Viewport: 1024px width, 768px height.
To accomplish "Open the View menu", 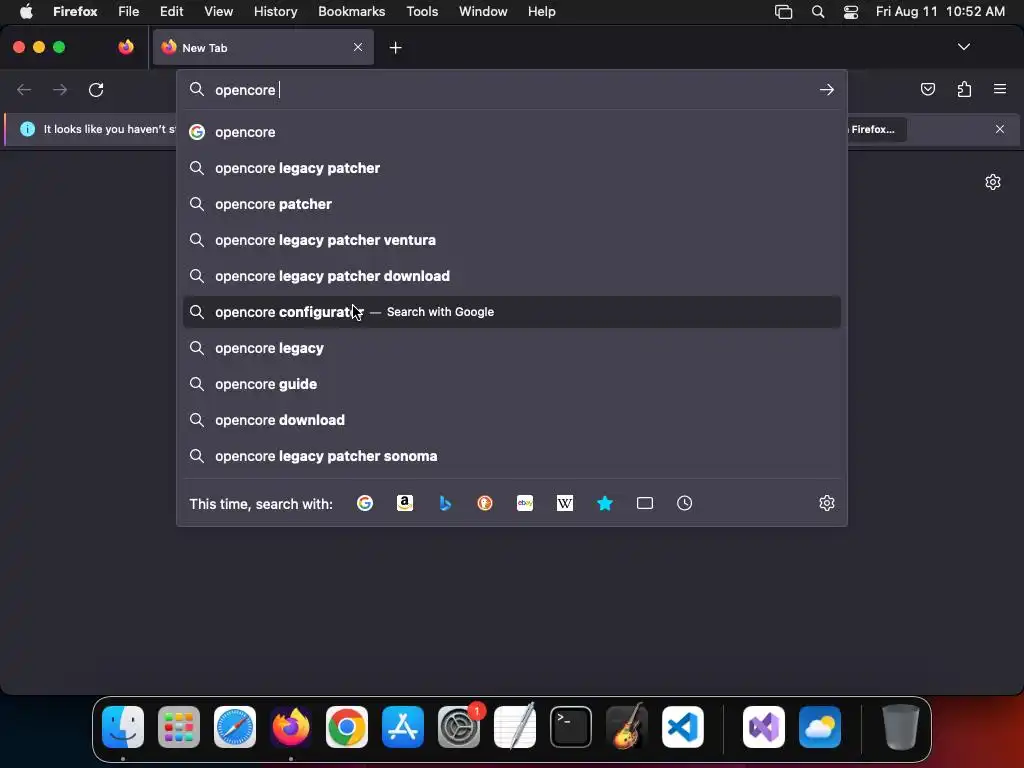I will click(218, 11).
